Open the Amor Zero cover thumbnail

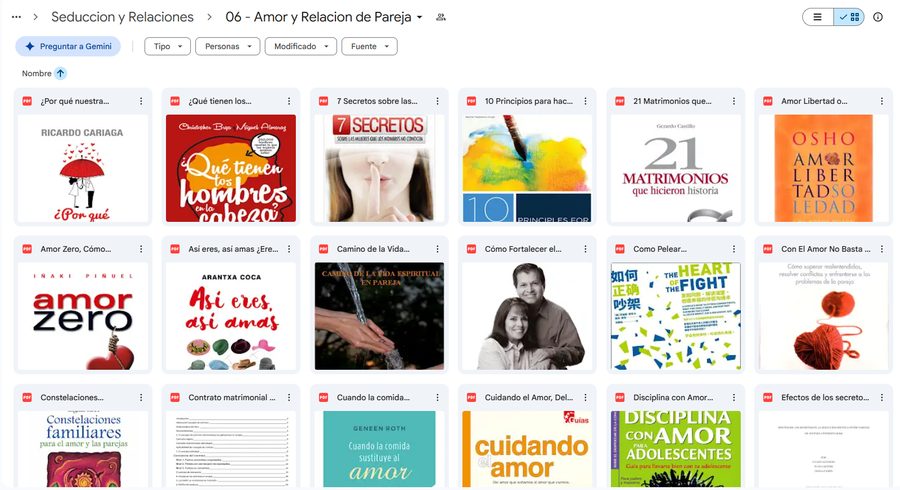tap(83, 316)
